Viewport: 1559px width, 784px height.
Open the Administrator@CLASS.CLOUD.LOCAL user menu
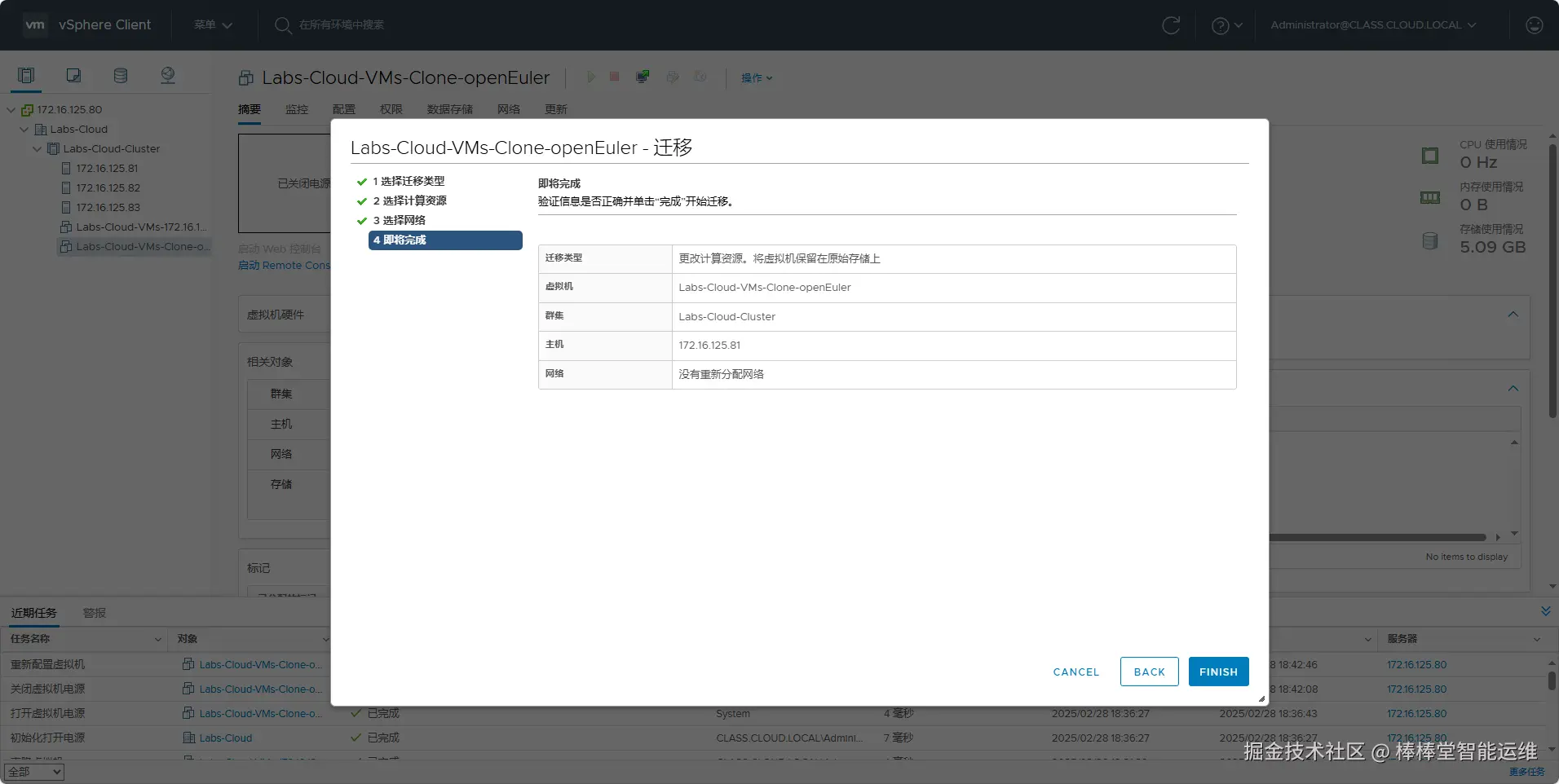(1374, 25)
